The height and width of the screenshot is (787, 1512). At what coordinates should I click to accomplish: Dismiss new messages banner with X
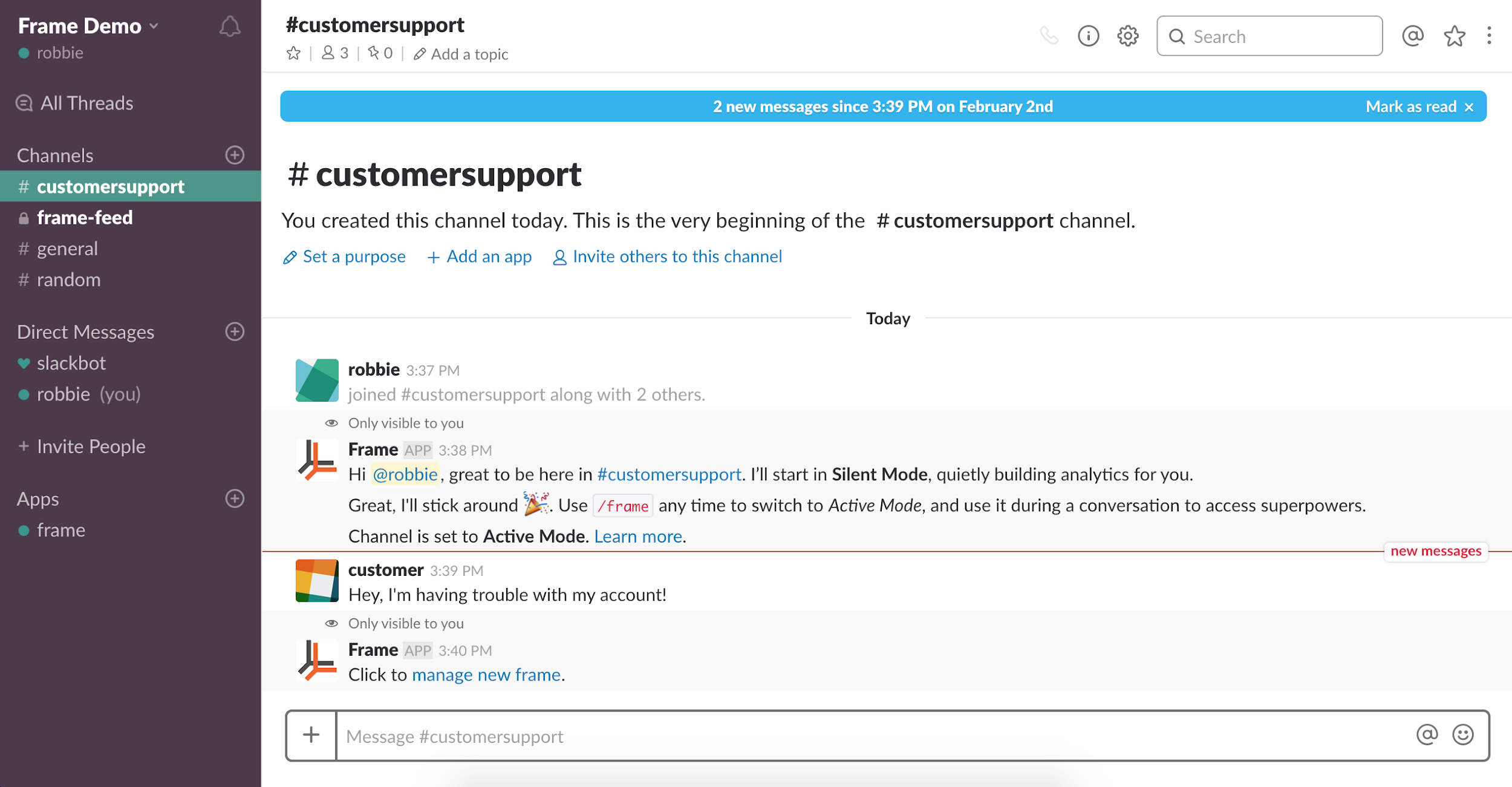point(1469,107)
